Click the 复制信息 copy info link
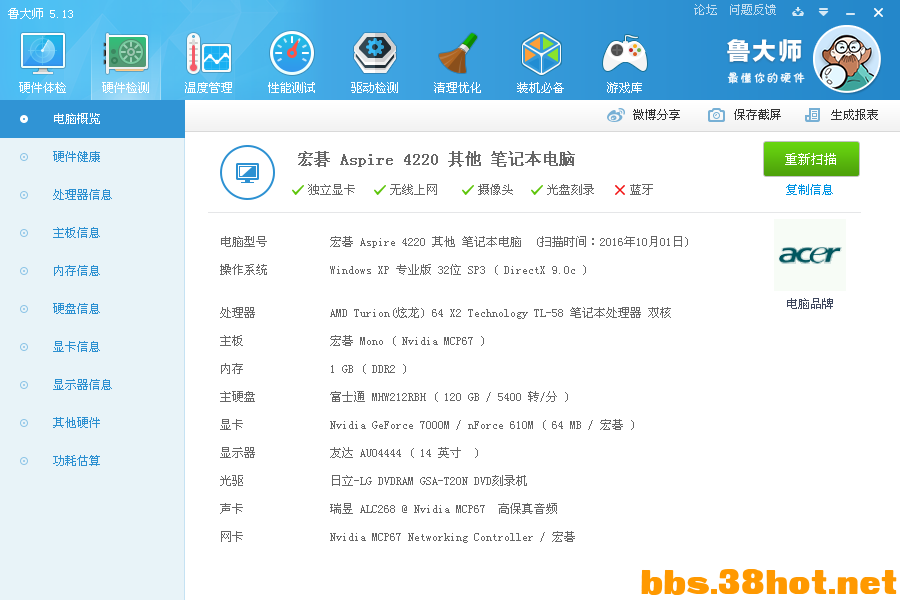 [x=809, y=190]
